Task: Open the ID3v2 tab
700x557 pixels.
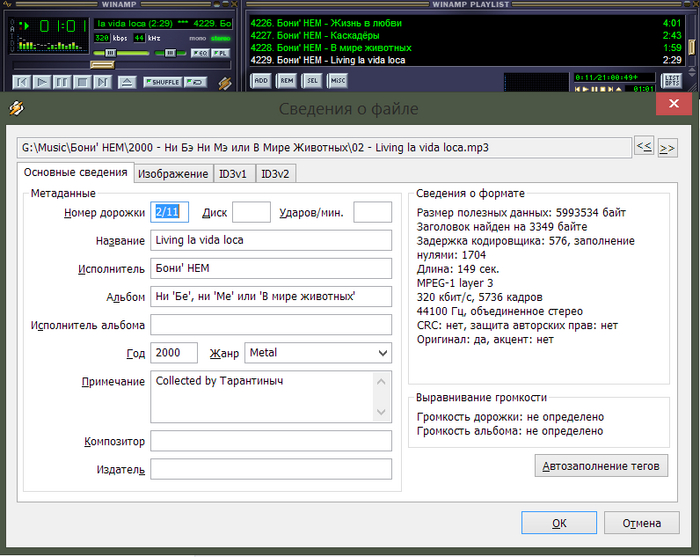Action: [x=275, y=174]
